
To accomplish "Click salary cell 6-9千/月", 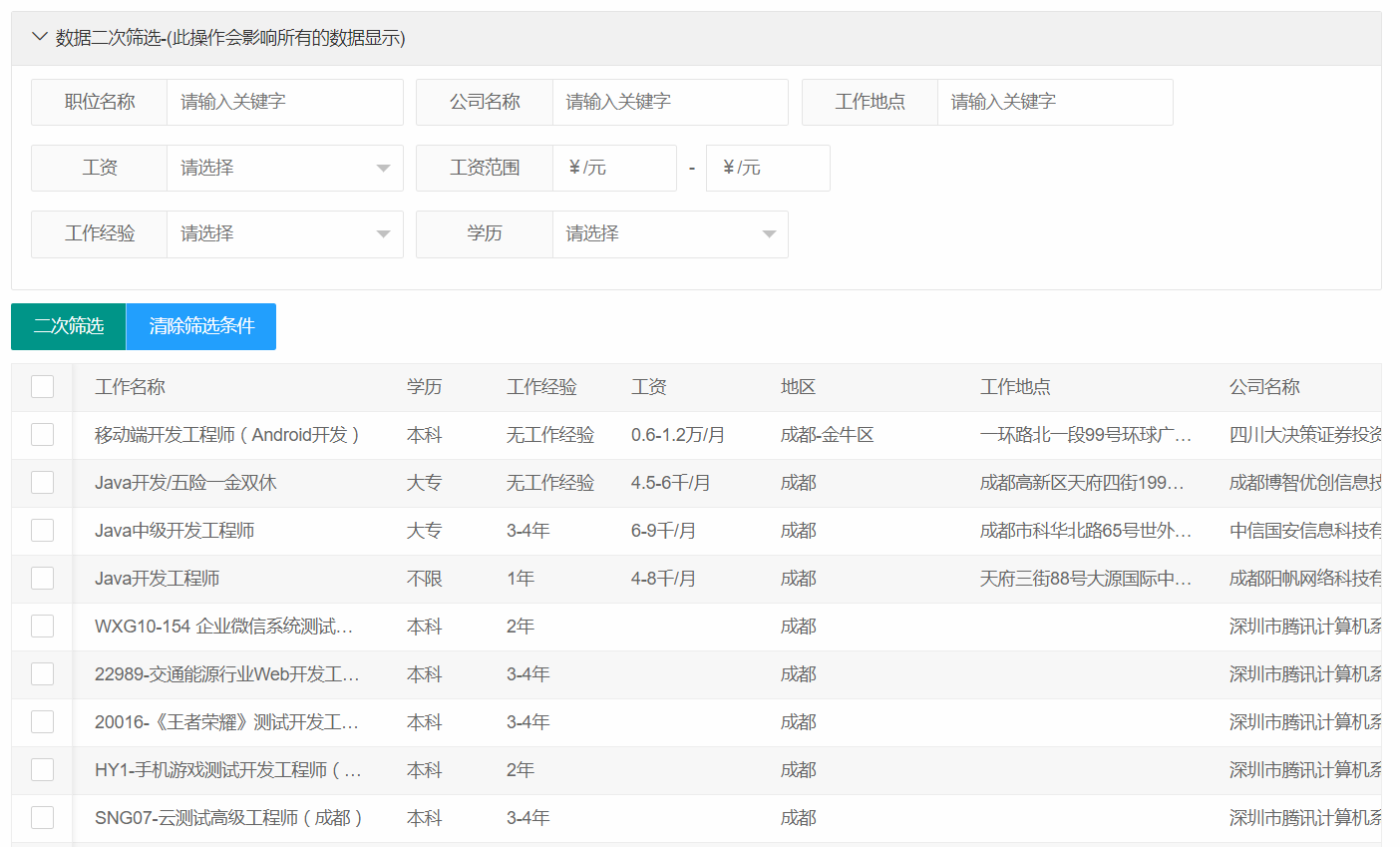I will pyautogui.click(x=664, y=531).
